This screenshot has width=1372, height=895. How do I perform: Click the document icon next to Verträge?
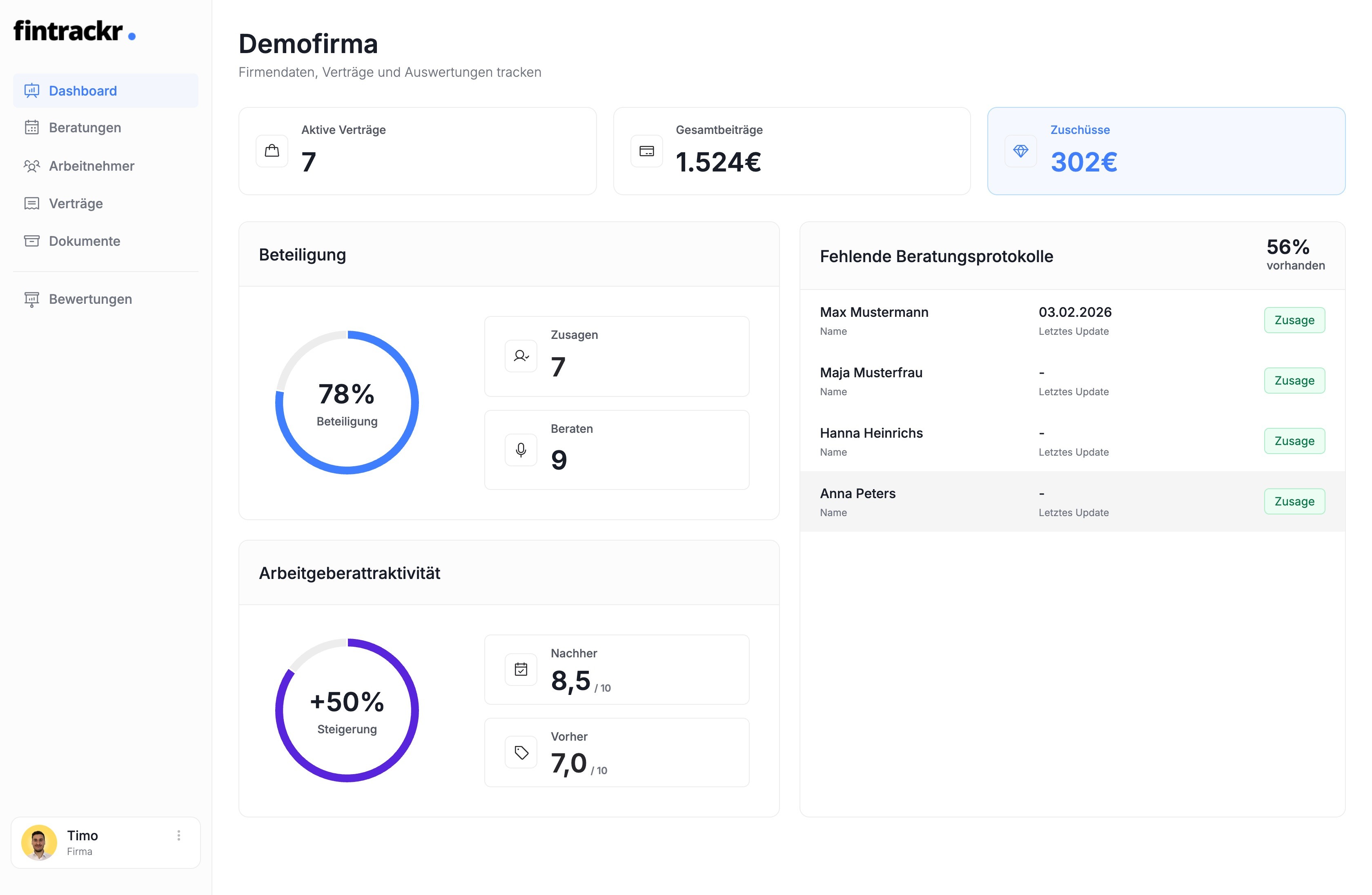[32, 203]
